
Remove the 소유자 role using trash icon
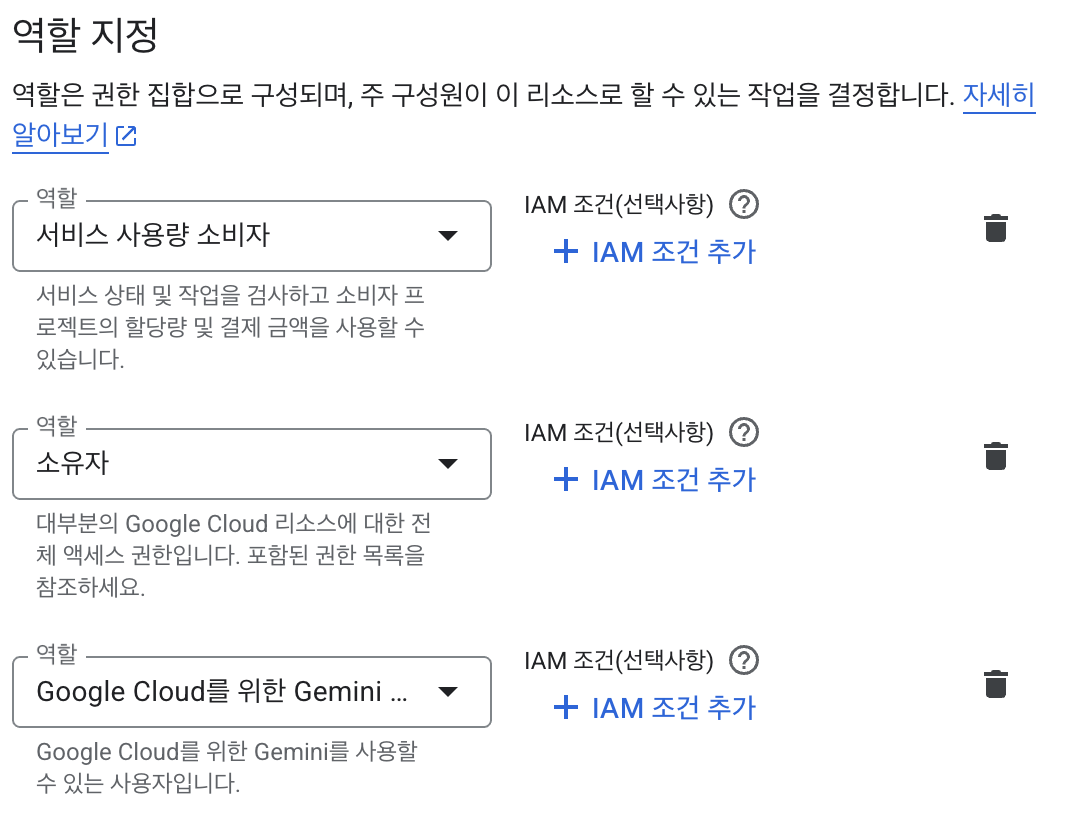coord(995,455)
